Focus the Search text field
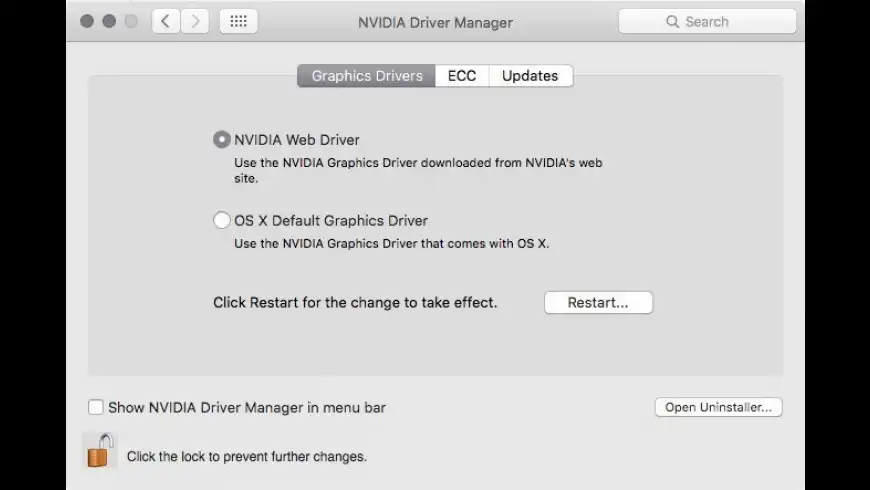870x490 pixels. 720,21
